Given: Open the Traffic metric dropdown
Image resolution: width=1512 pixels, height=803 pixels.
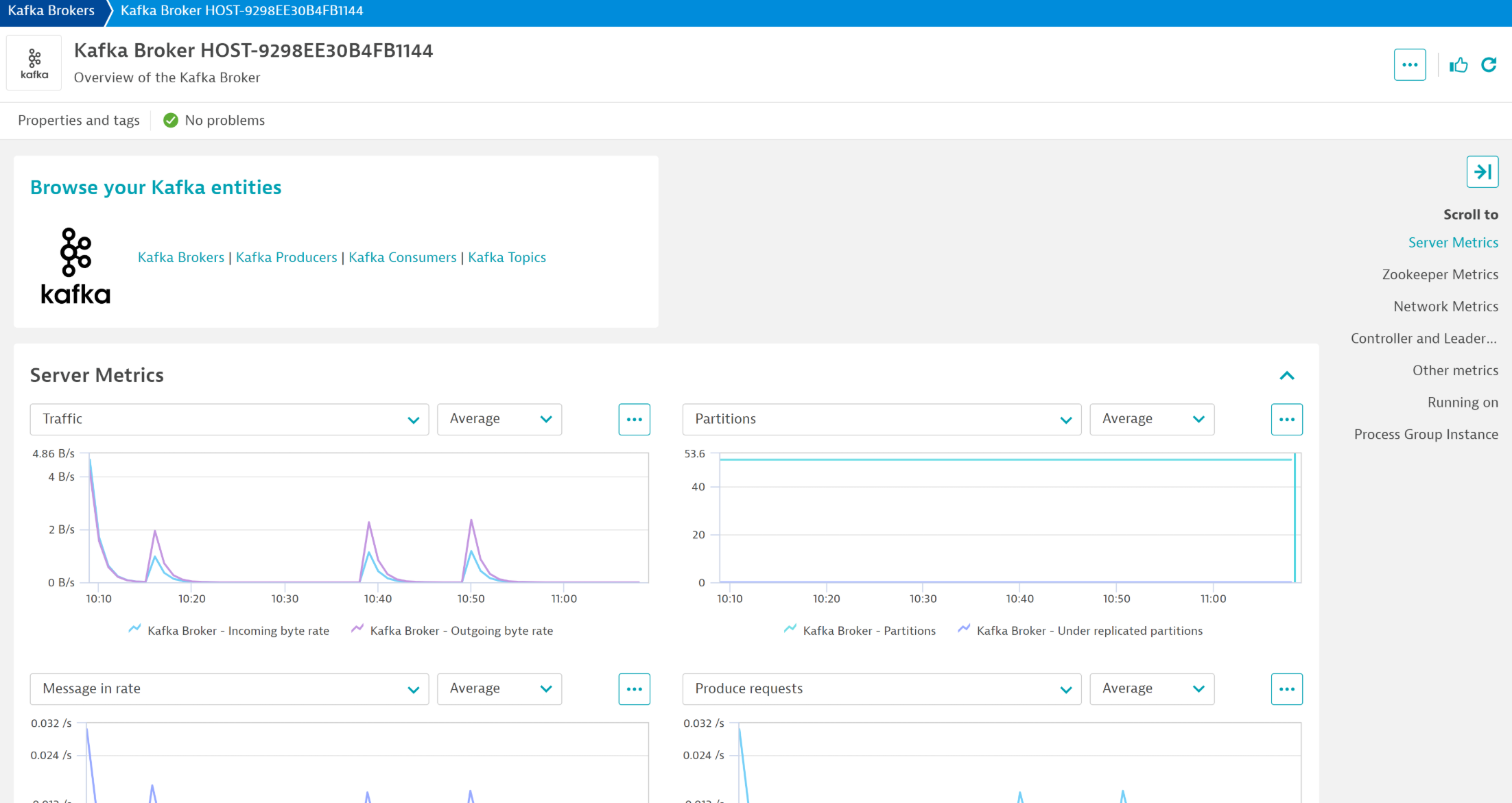Looking at the screenshot, I should [229, 419].
